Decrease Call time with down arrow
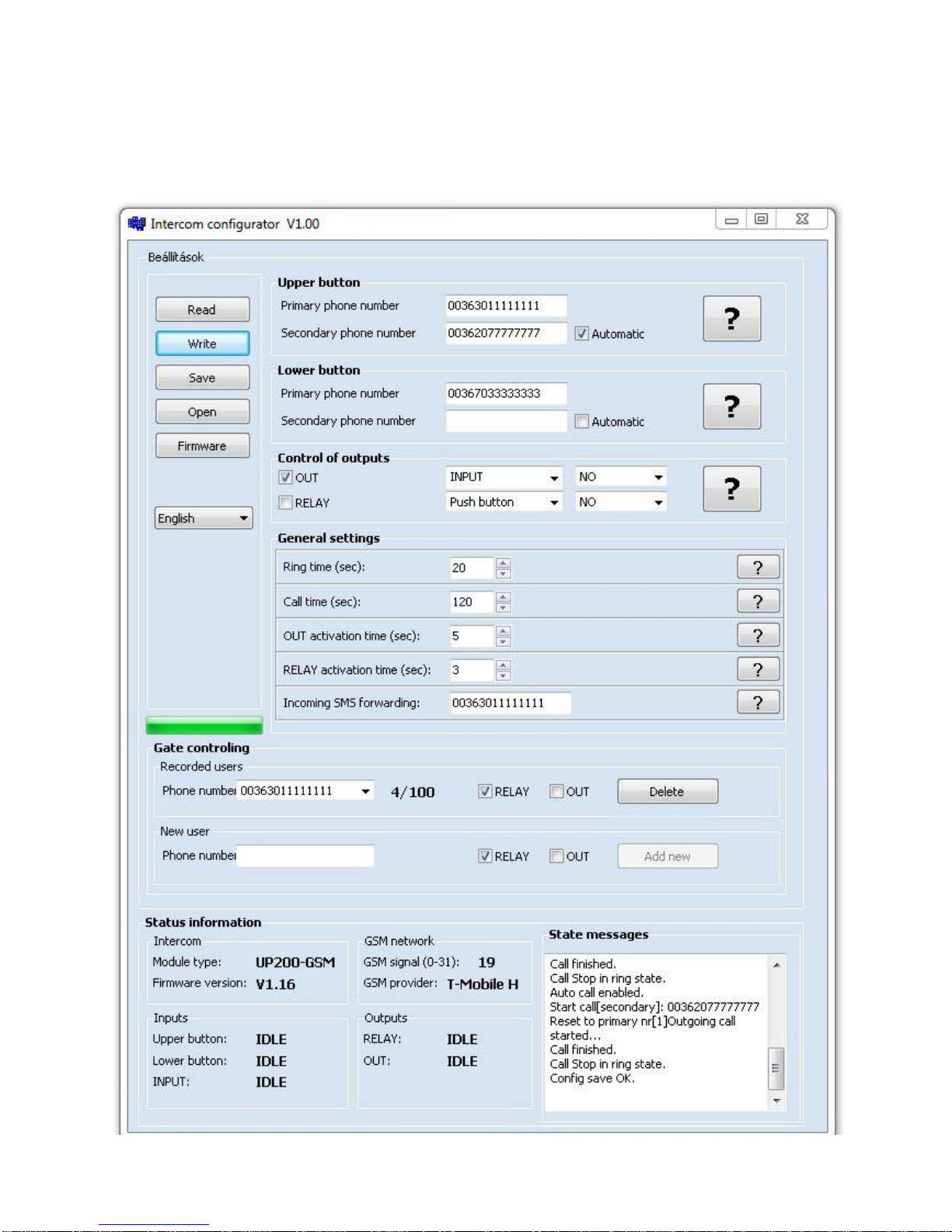Screen dimensions: 952x1232 click(504, 608)
